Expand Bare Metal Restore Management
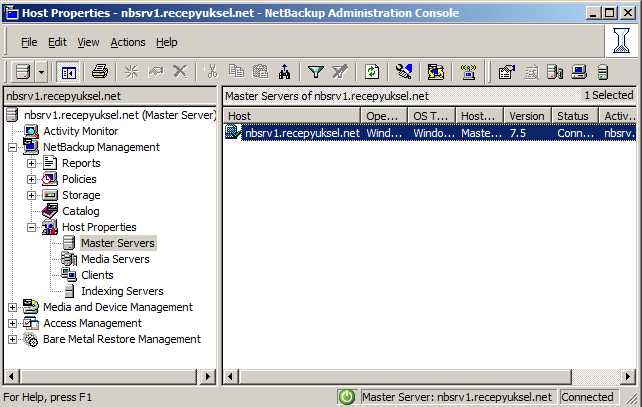This screenshot has width=642, height=407. click(12, 339)
